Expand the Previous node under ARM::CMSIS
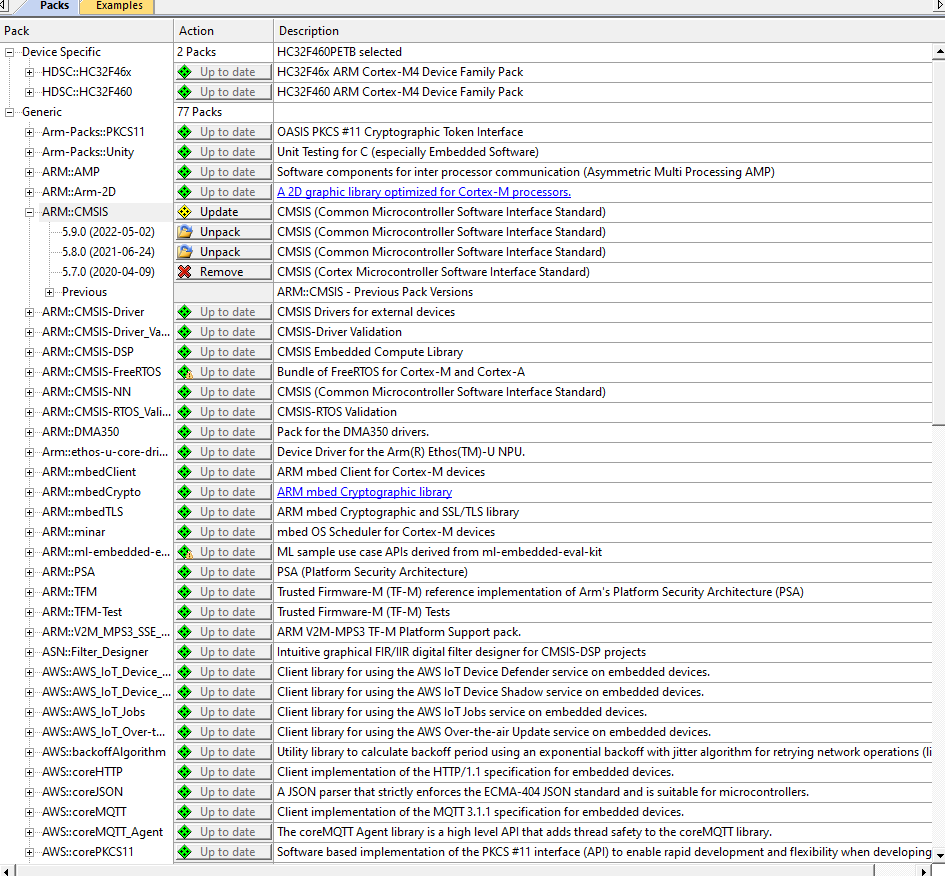The height and width of the screenshot is (876, 945). tap(50, 291)
